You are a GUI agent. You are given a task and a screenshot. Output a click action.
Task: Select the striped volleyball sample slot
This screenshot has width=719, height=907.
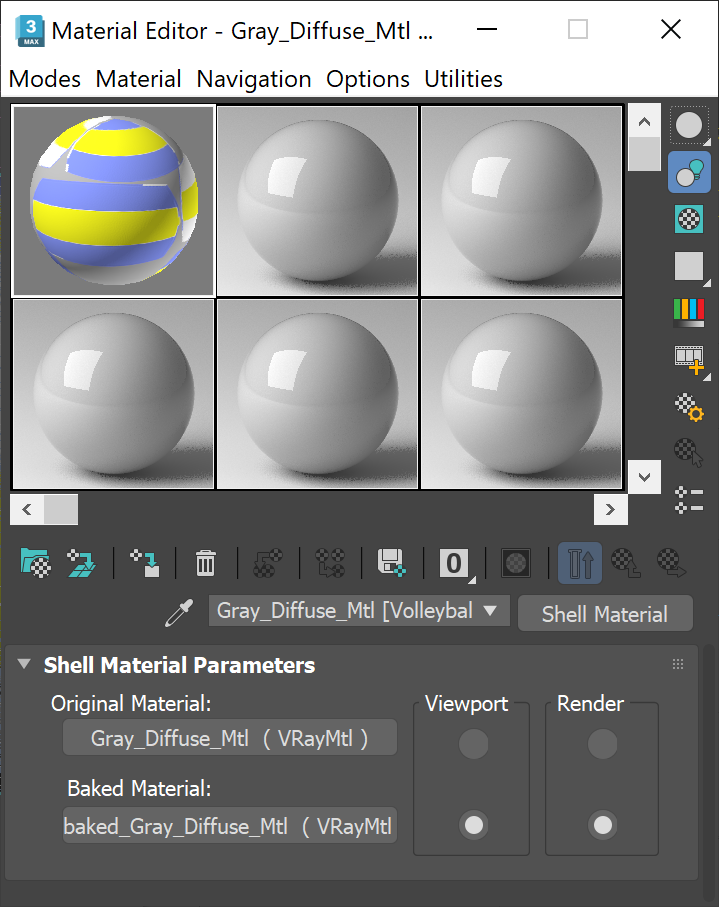coord(113,201)
